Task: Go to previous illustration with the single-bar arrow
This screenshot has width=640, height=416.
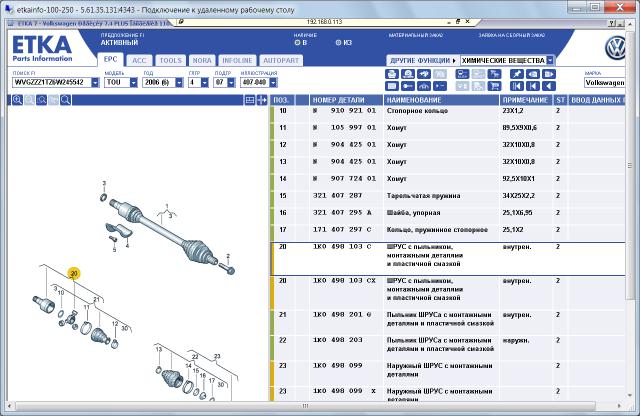Action: click(533, 86)
